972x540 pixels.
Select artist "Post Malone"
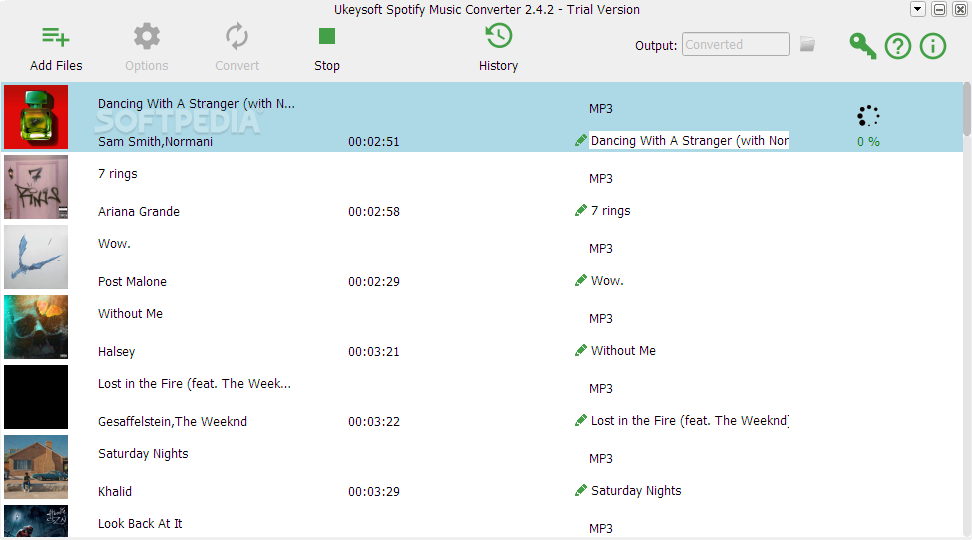[132, 282]
